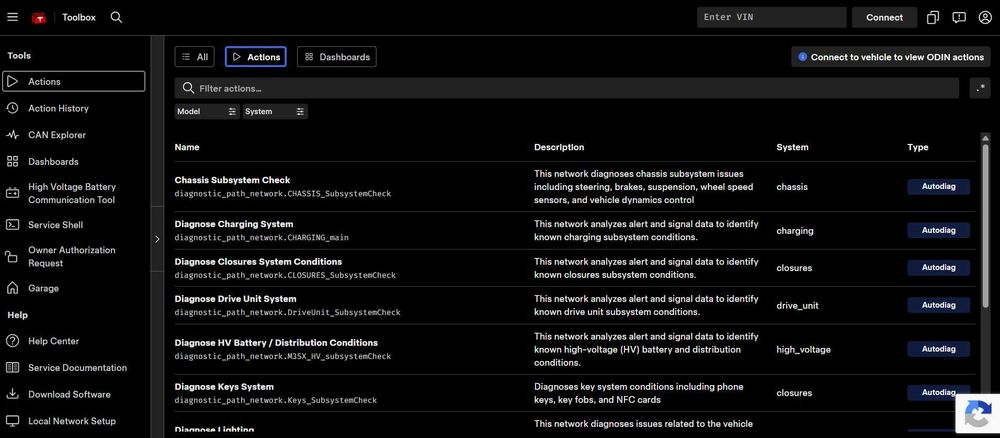The width and height of the screenshot is (1000, 438).
Task: Click Autodiag for Diagnose Charging System
Action: point(938,230)
